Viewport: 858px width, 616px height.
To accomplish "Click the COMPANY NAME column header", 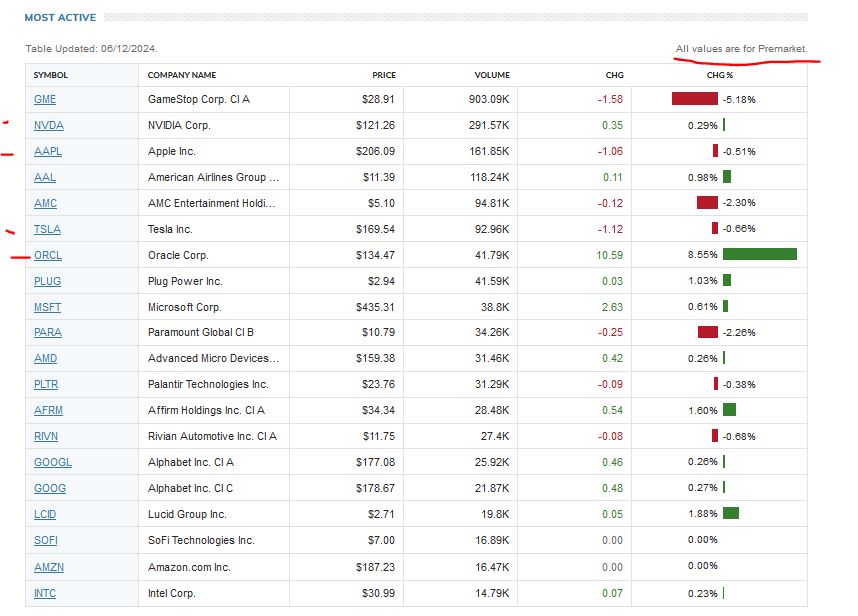I will tap(181, 75).
